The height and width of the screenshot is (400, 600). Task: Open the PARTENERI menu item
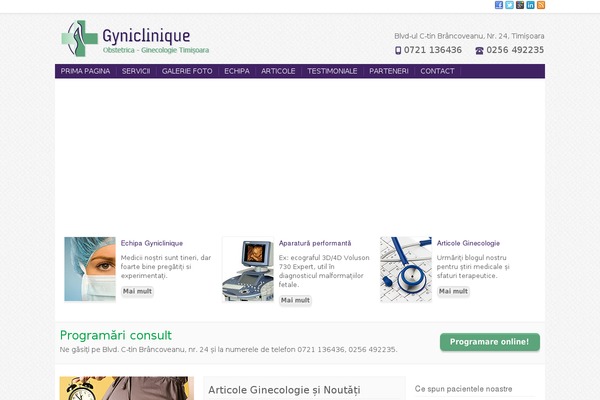pyautogui.click(x=389, y=71)
